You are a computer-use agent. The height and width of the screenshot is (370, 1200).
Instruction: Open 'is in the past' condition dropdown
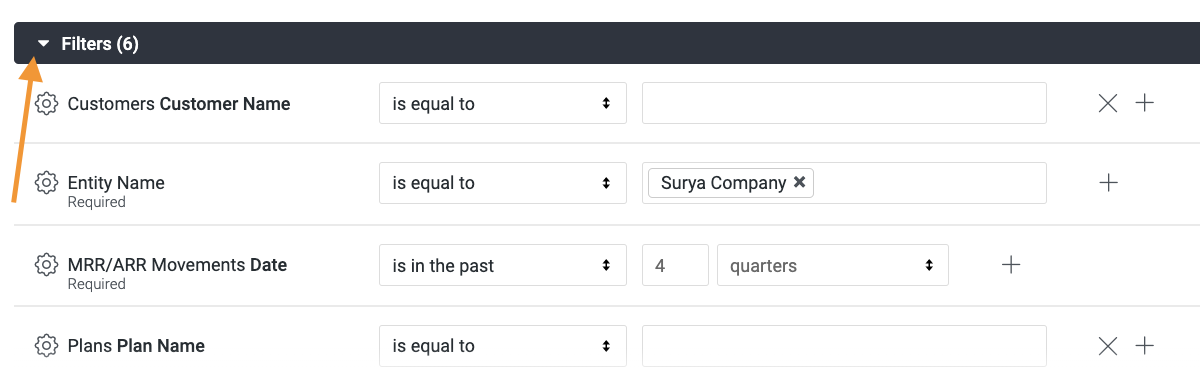pyautogui.click(x=503, y=265)
